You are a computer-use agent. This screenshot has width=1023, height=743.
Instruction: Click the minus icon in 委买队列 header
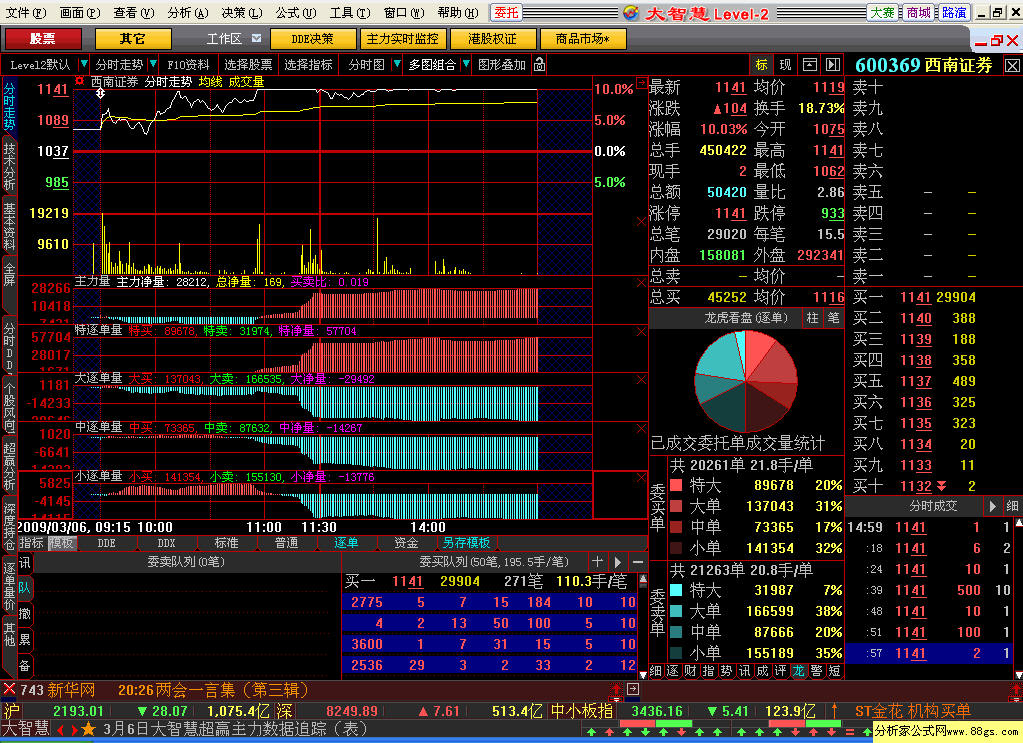(x=638, y=562)
